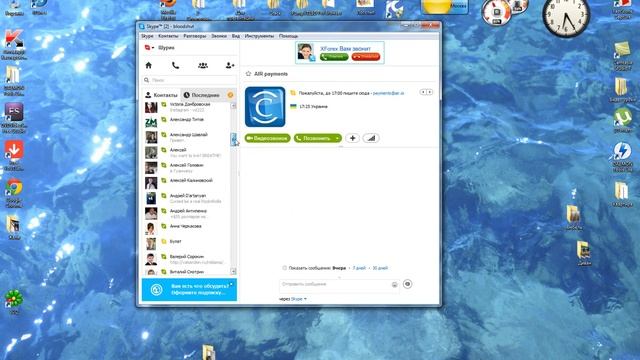Image resolution: width=640 pixels, height=360 pixels.
Task: Open the Вид menu
Action: click(x=236, y=36)
